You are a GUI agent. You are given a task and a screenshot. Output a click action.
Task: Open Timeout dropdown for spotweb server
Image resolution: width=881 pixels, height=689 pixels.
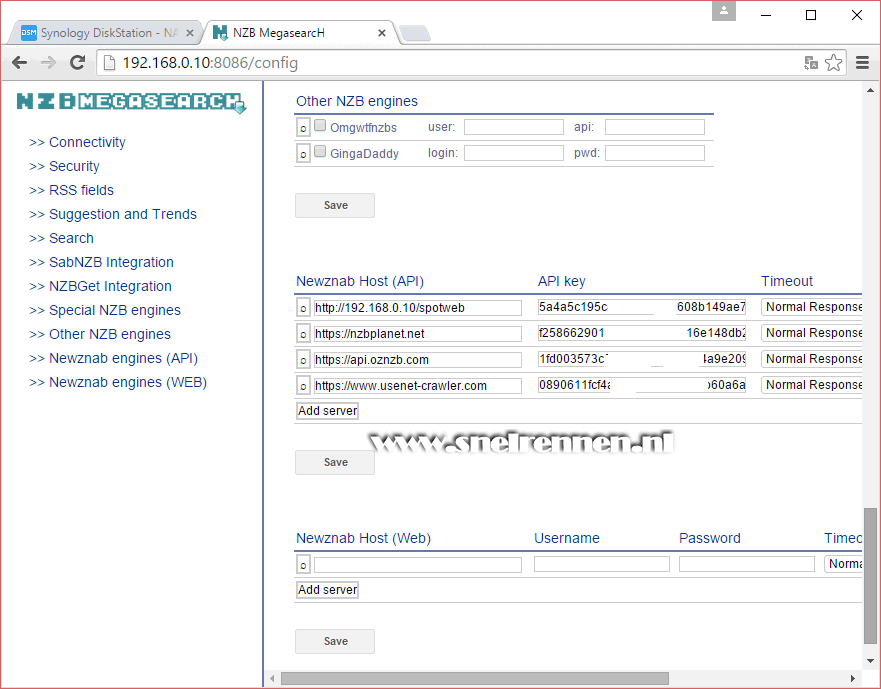pos(812,307)
